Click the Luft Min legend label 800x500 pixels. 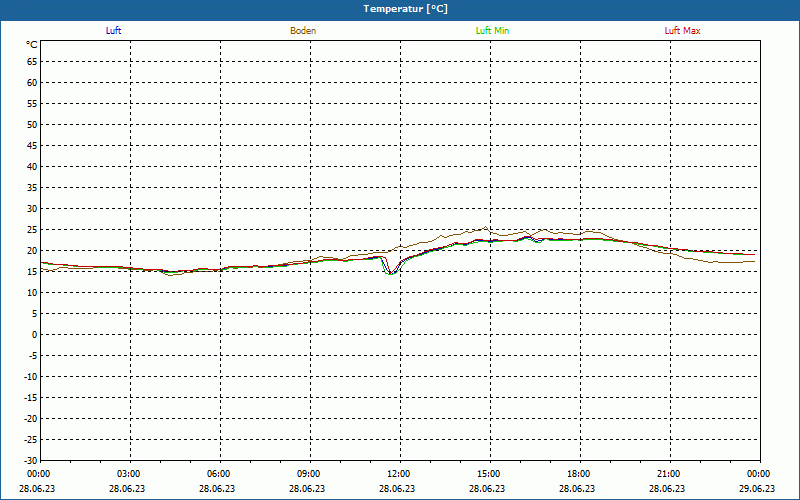tap(492, 31)
